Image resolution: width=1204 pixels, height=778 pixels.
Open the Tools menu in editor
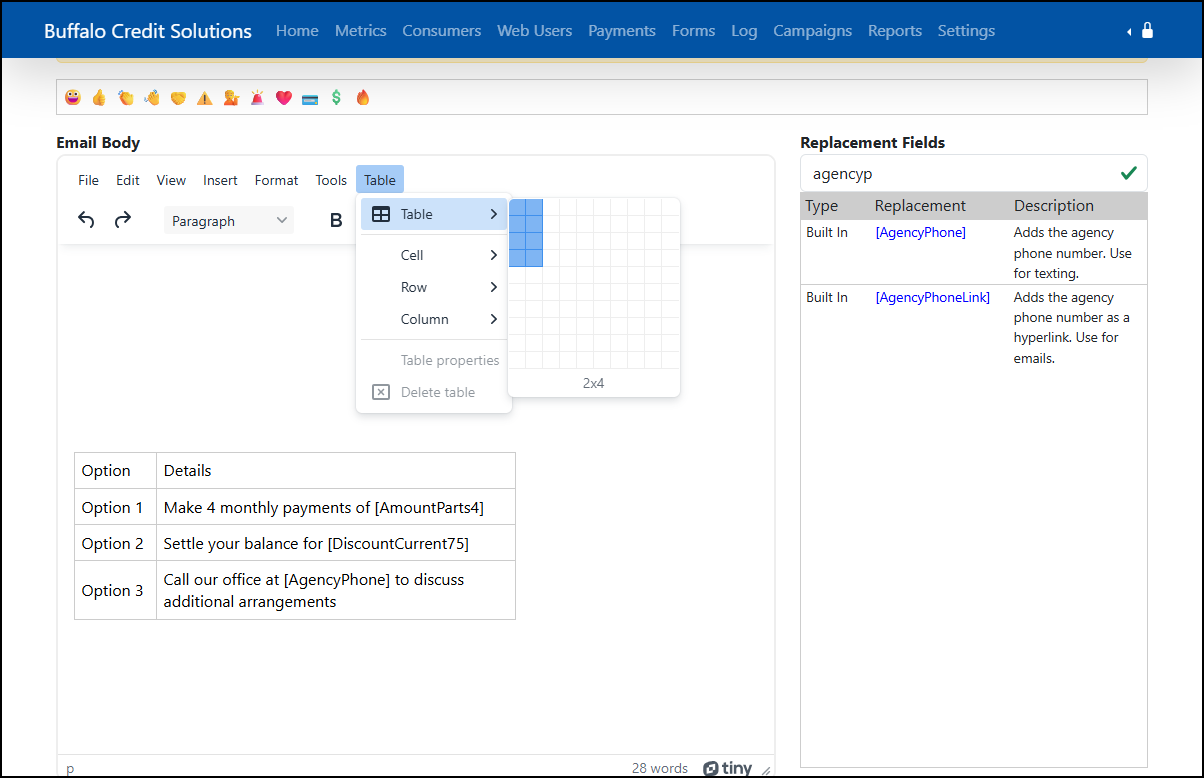(x=331, y=180)
